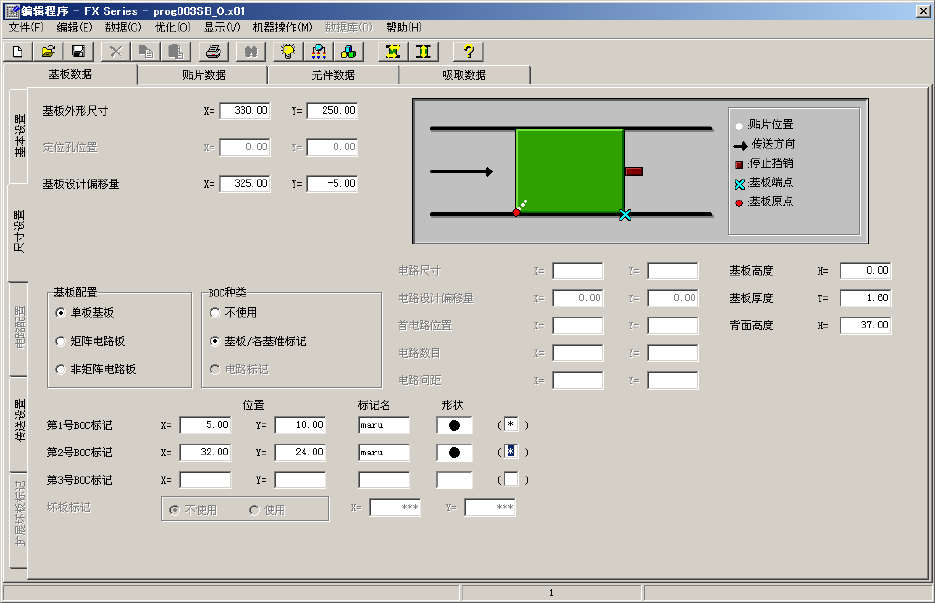Screen dimensions: 935x603
Task: Click the toolbar icon left of colored circles
Action: [318, 51]
